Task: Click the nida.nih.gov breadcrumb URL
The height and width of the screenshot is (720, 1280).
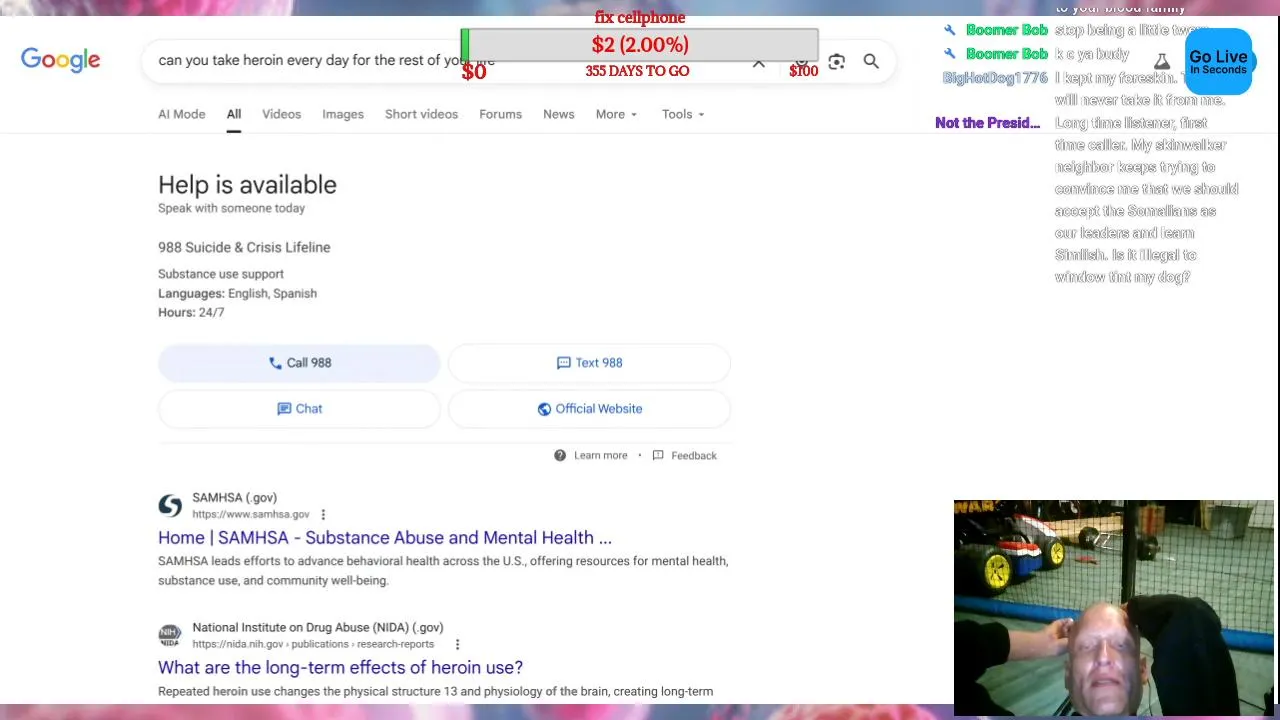Action: click(x=313, y=644)
